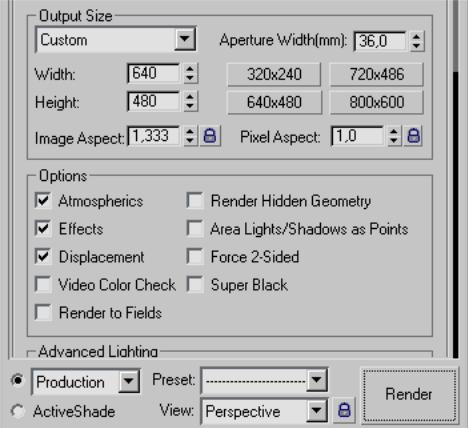The image size is (468, 428).
Task: Click the Width spinner arrows
Action: pos(190,73)
